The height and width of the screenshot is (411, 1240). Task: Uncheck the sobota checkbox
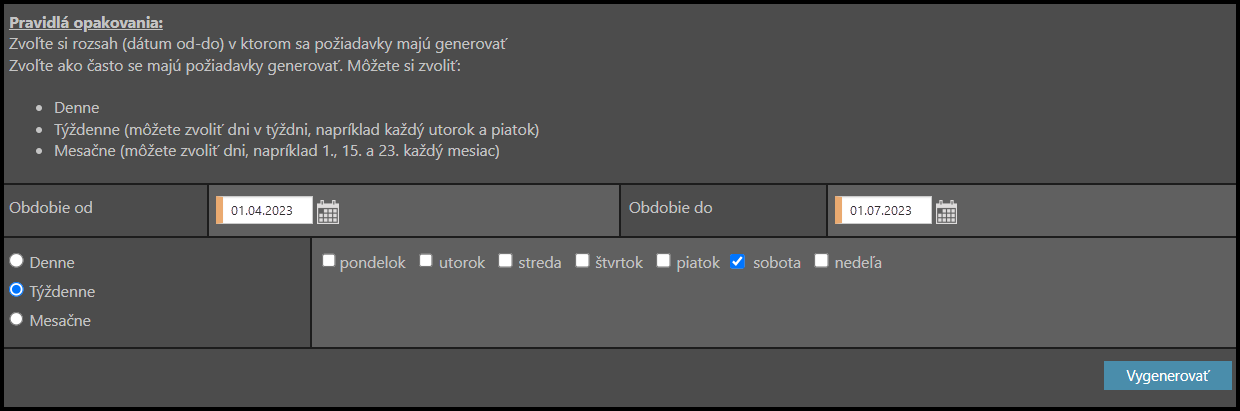[738, 261]
